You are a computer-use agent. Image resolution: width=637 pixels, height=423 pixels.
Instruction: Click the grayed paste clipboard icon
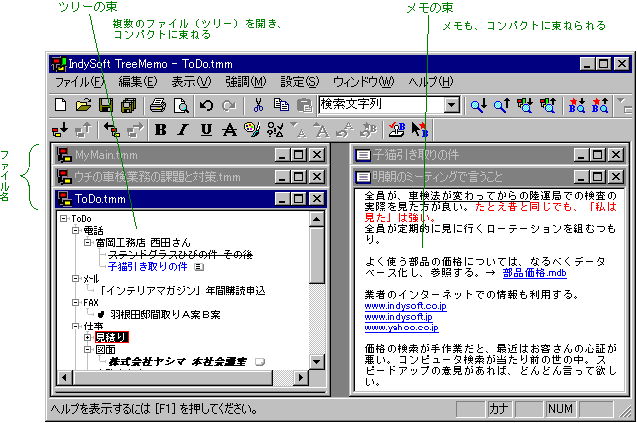tap(304, 105)
